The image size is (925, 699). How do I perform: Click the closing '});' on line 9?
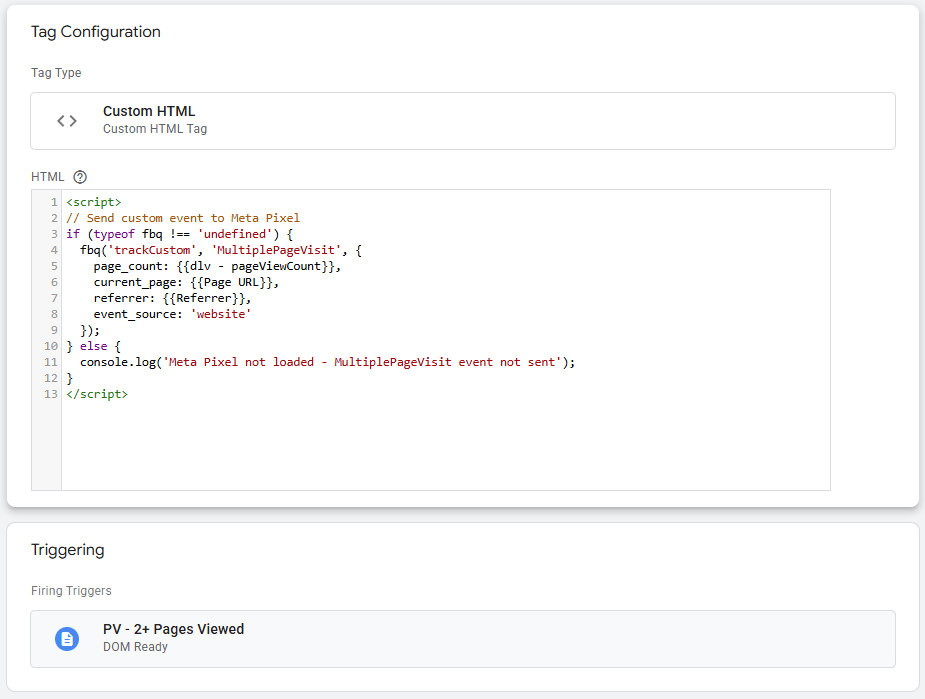point(90,330)
